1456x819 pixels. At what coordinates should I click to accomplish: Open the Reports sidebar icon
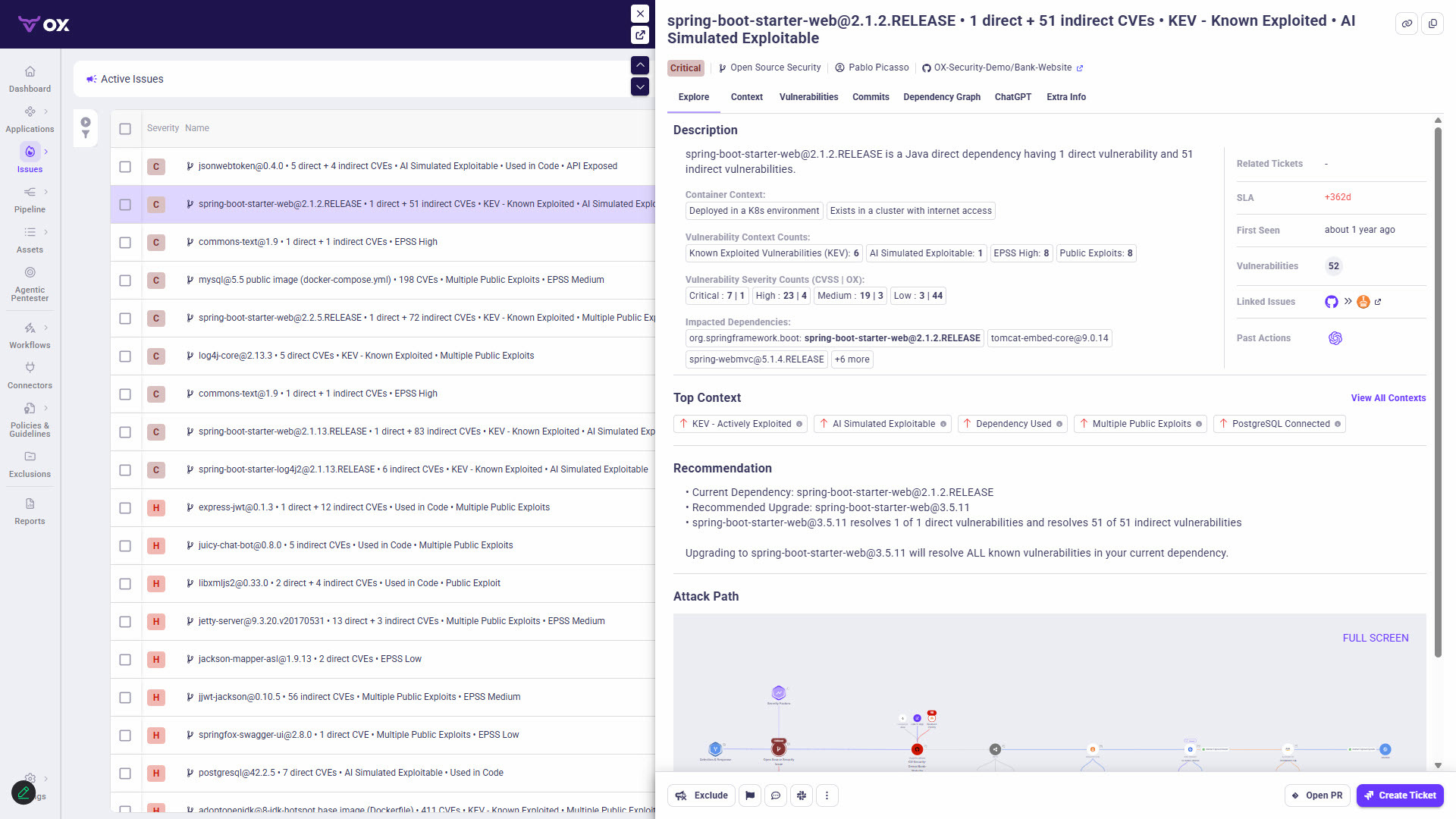(x=30, y=504)
